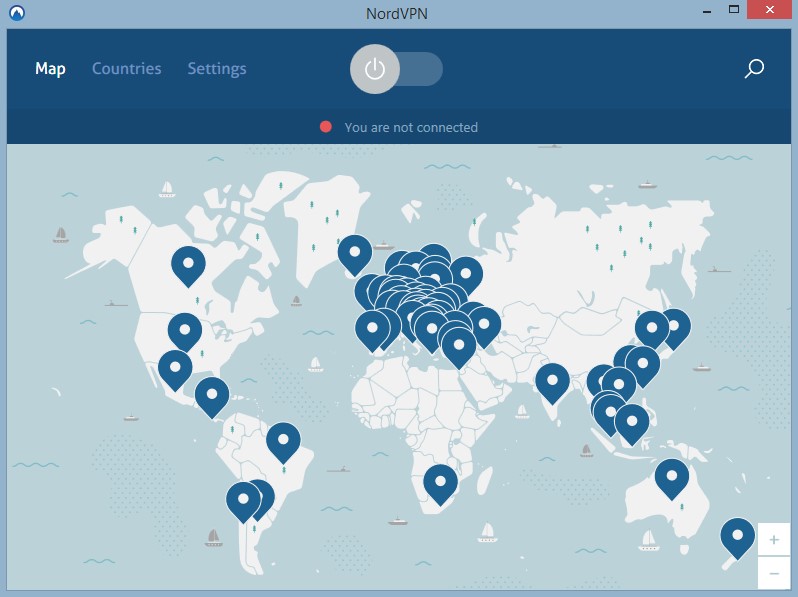Pick the New Zealand server pin
Screen dimensions: 798x597
point(737,538)
